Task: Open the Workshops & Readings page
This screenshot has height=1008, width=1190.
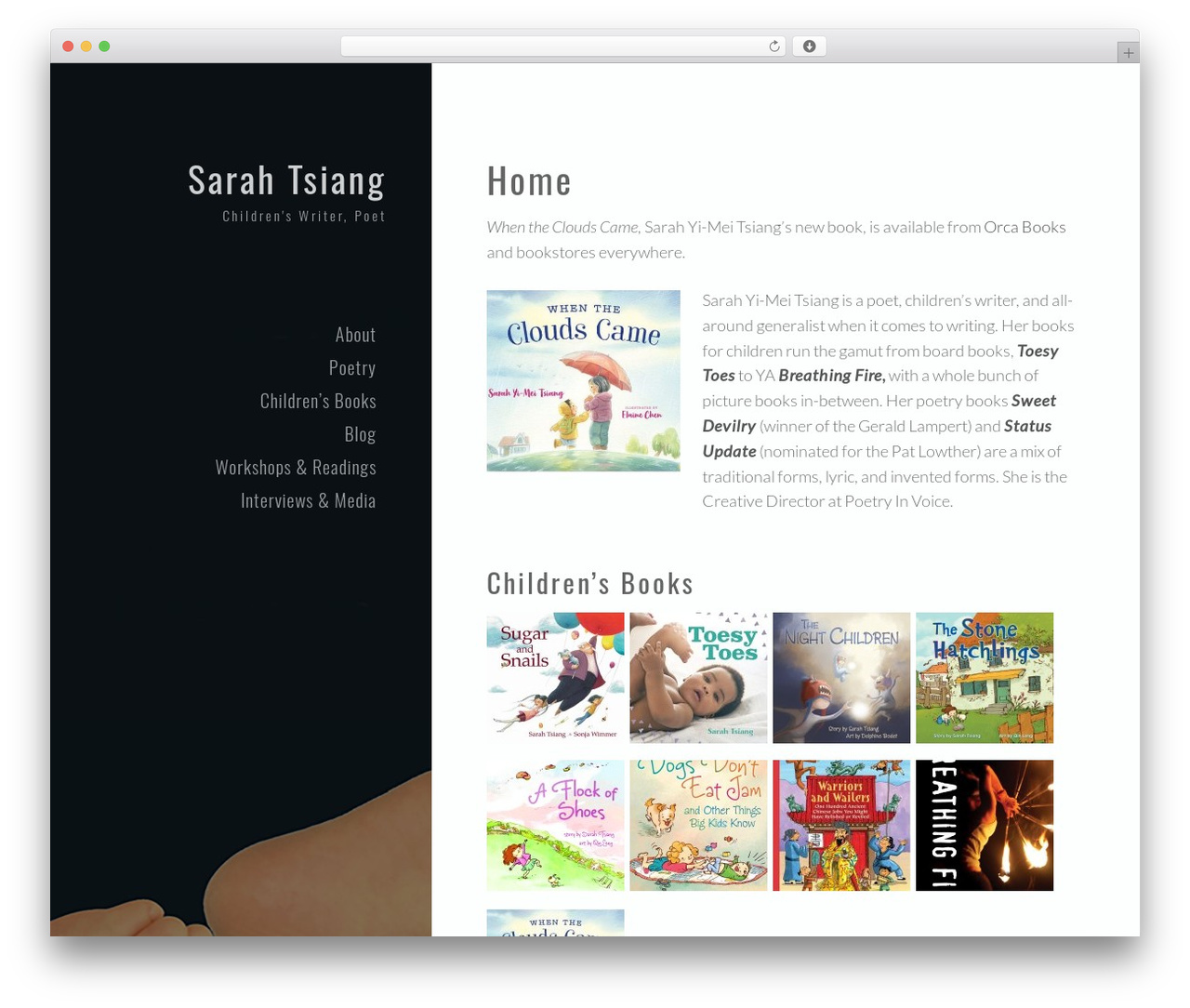Action: coord(296,468)
